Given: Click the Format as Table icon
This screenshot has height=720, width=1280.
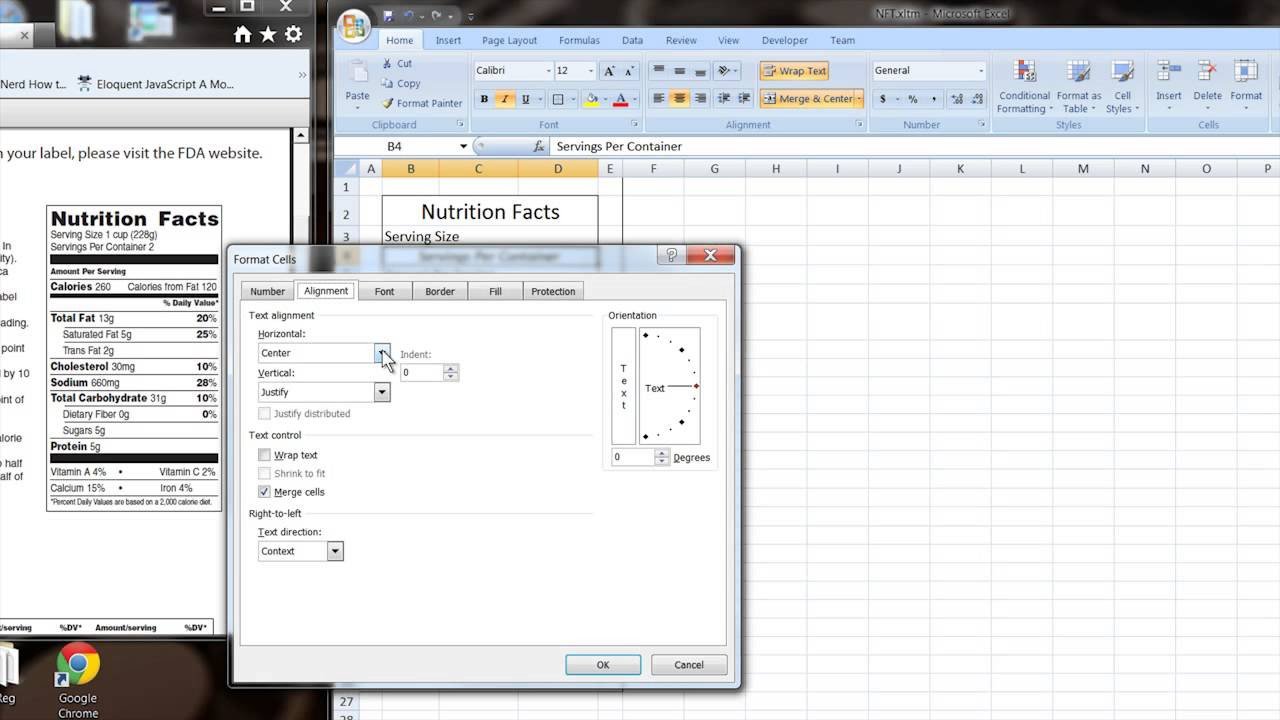Looking at the screenshot, I should (x=1078, y=72).
